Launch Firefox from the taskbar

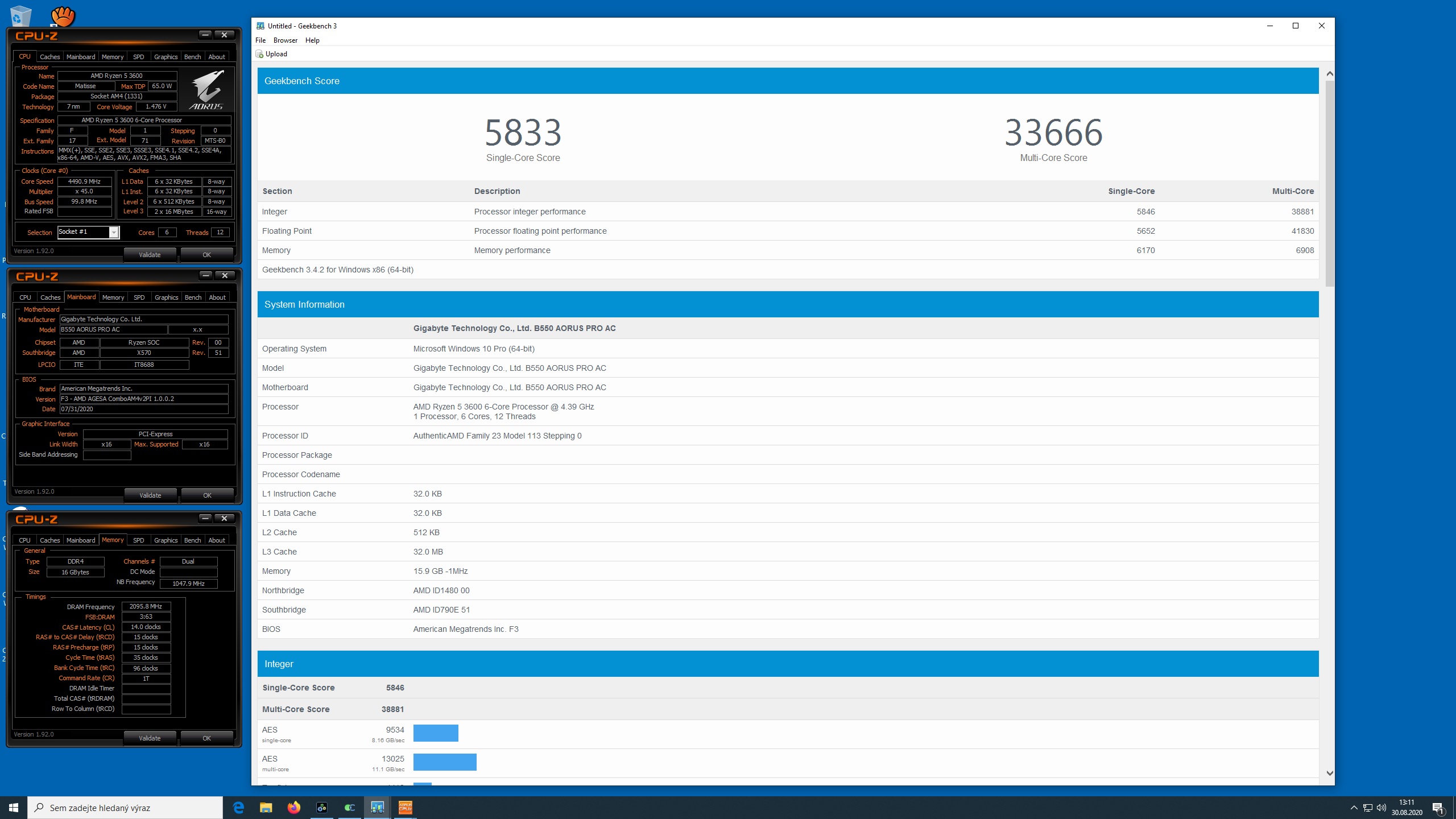(x=294, y=808)
